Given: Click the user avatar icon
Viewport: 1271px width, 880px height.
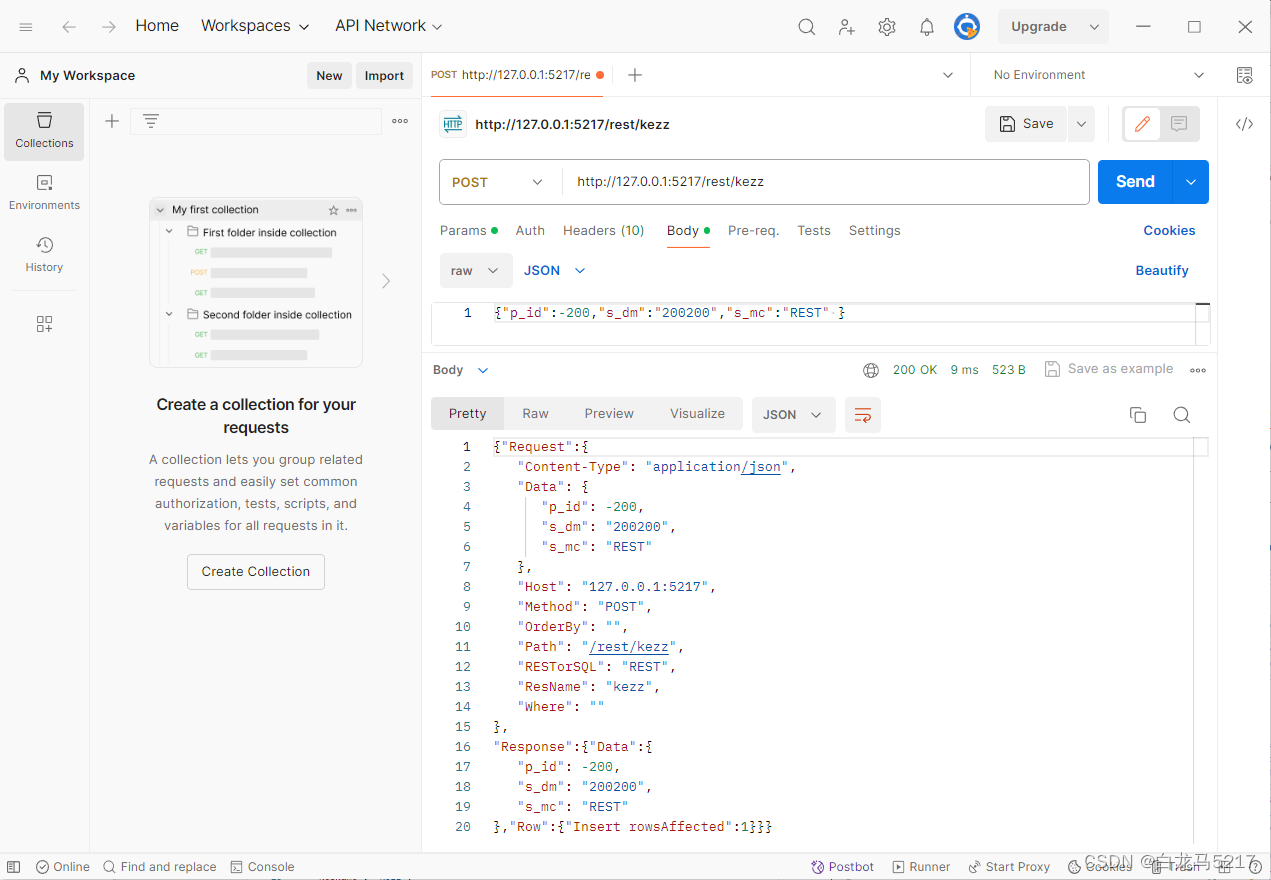Looking at the screenshot, I should tap(966, 27).
